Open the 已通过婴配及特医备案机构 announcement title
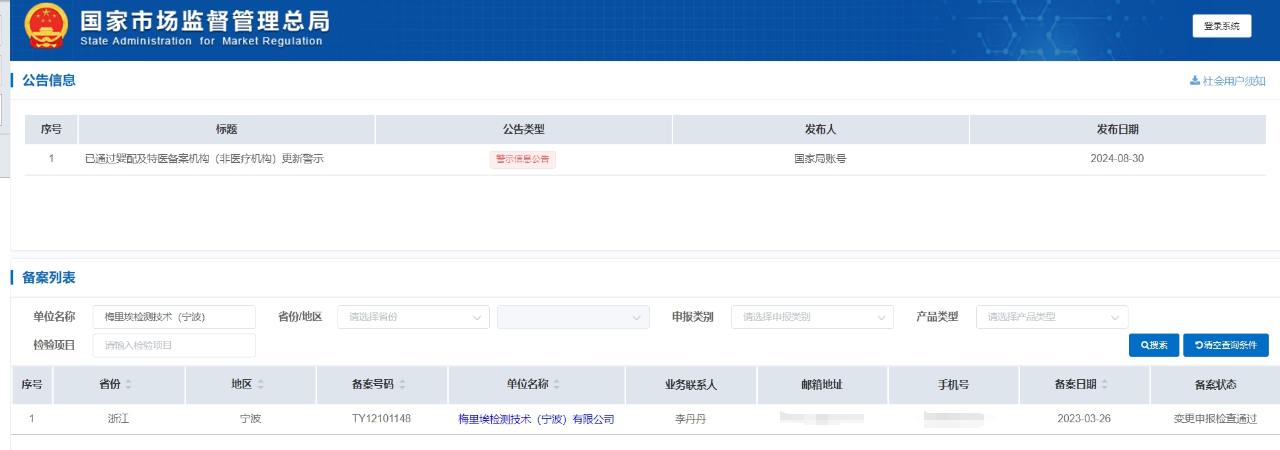The height and width of the screenshot is (450, 1280). 205,159
